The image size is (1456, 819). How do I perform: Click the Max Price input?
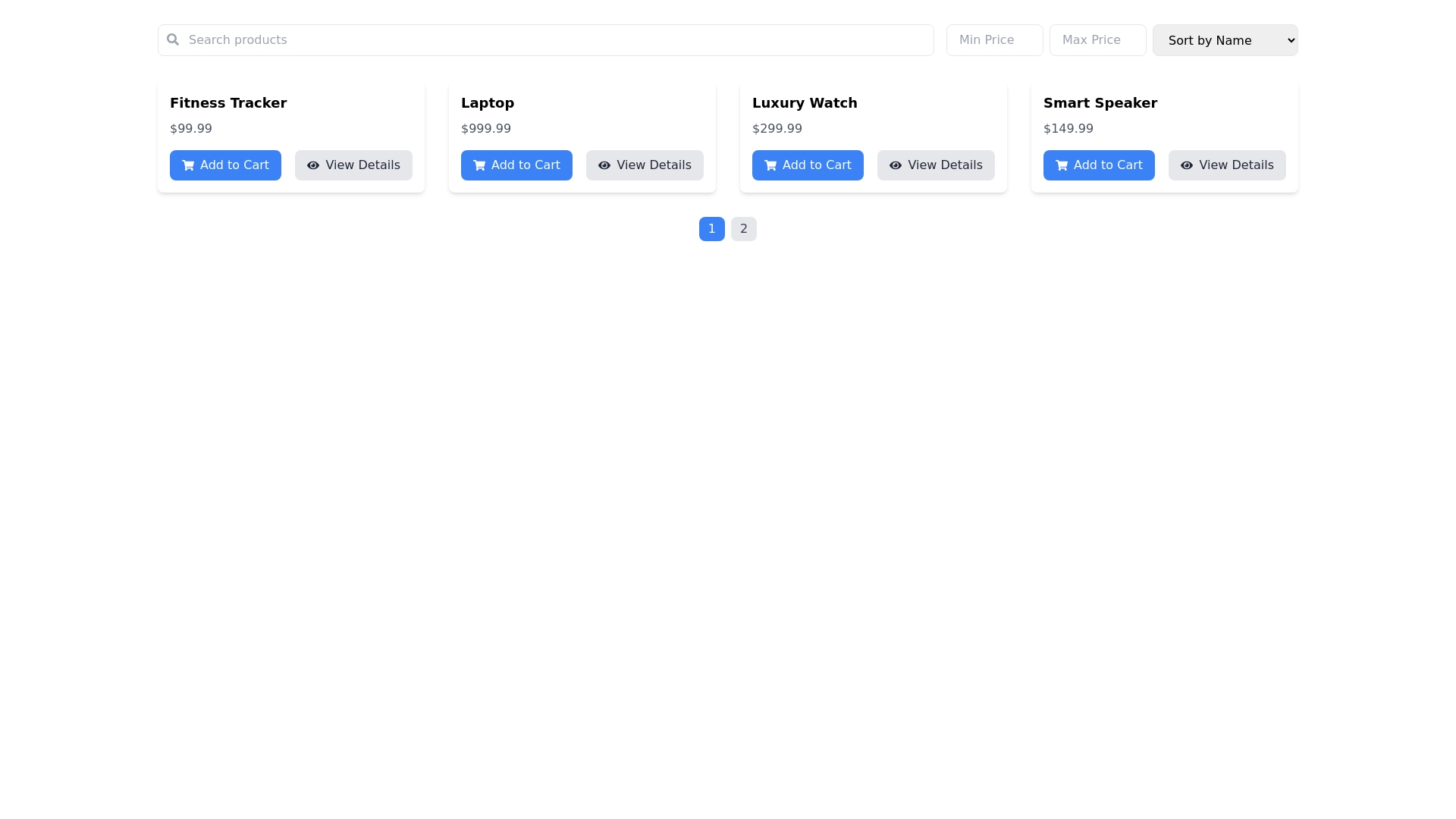point(1098,40)
